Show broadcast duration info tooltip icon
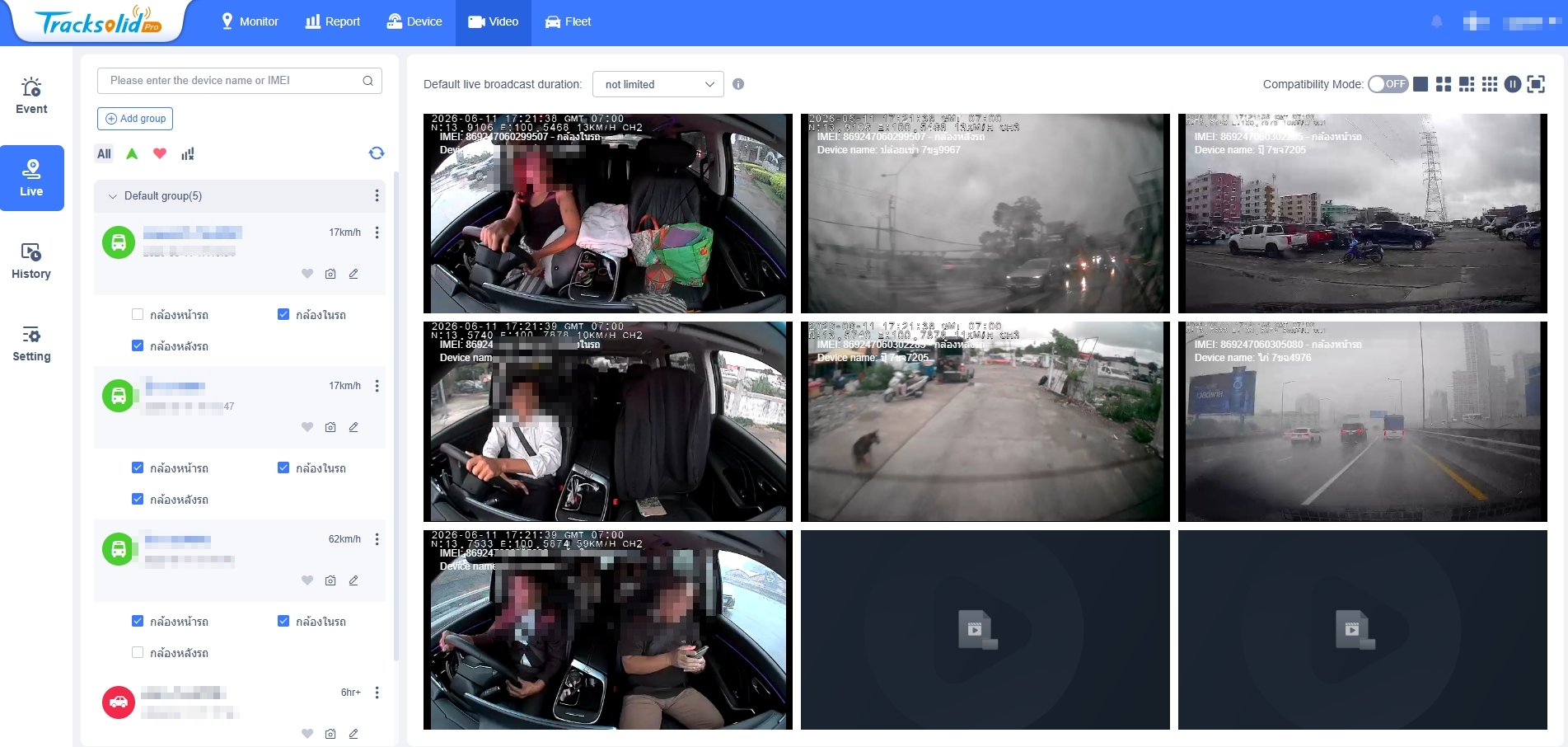 [x=738, y=84]
